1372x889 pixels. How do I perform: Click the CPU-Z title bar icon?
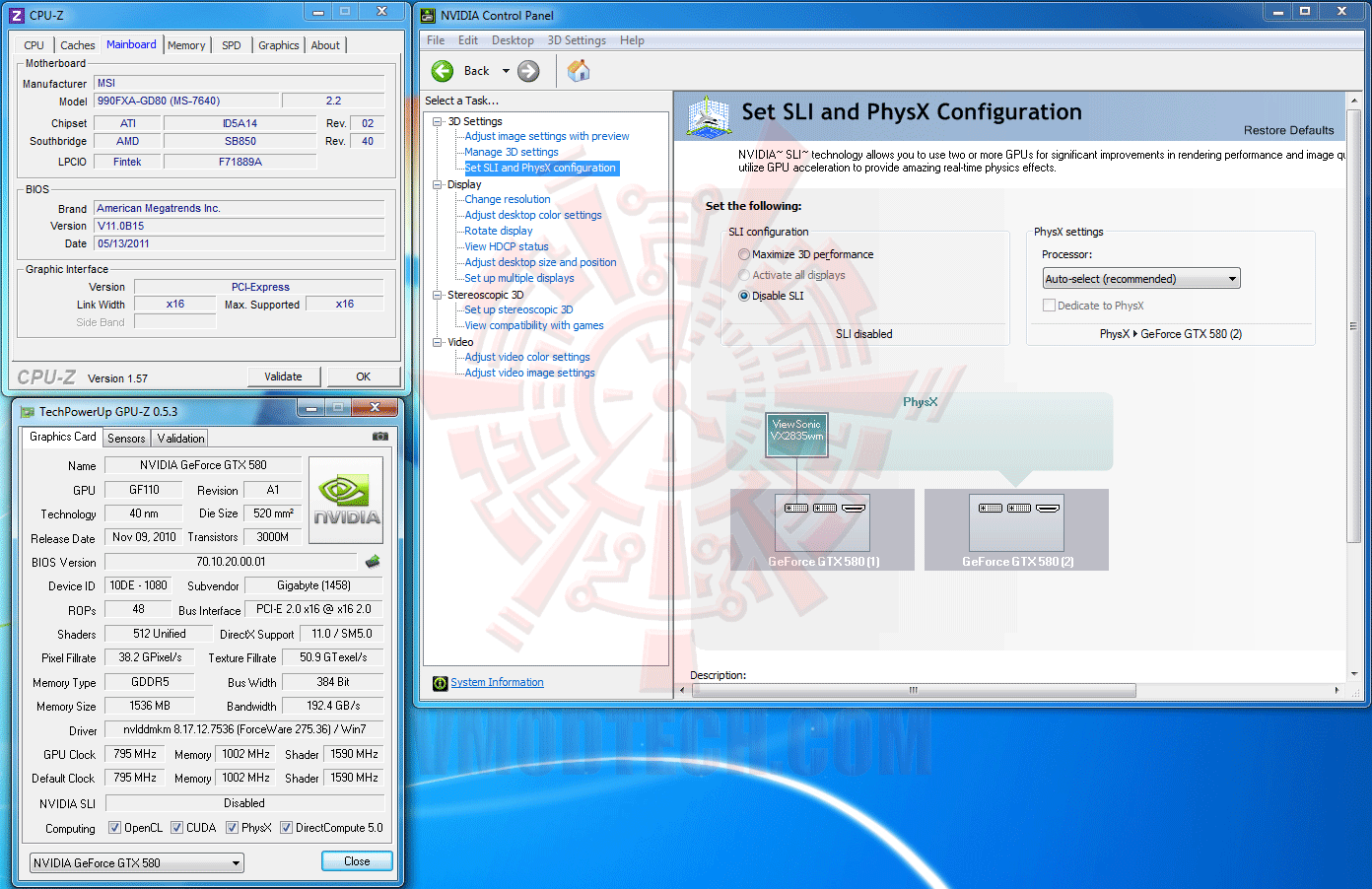17,15
